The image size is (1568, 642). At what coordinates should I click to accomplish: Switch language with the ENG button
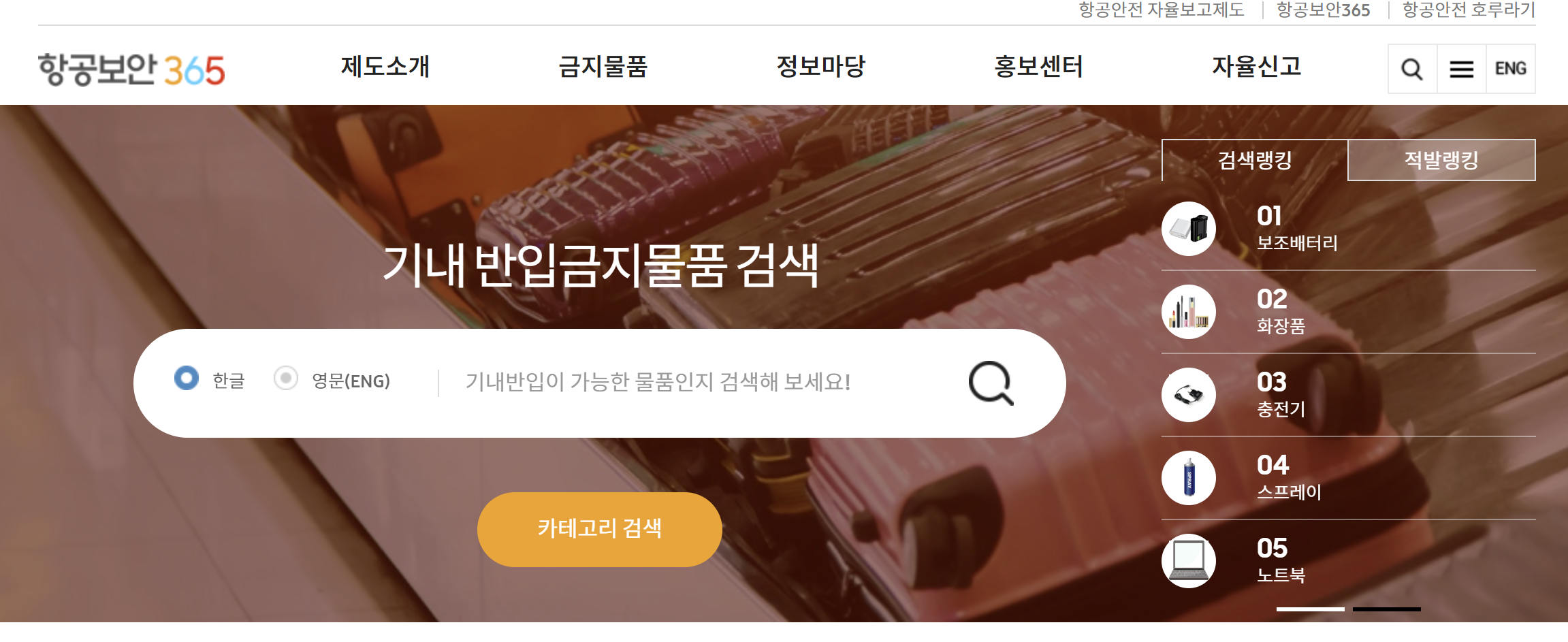tap(1510, 69)
